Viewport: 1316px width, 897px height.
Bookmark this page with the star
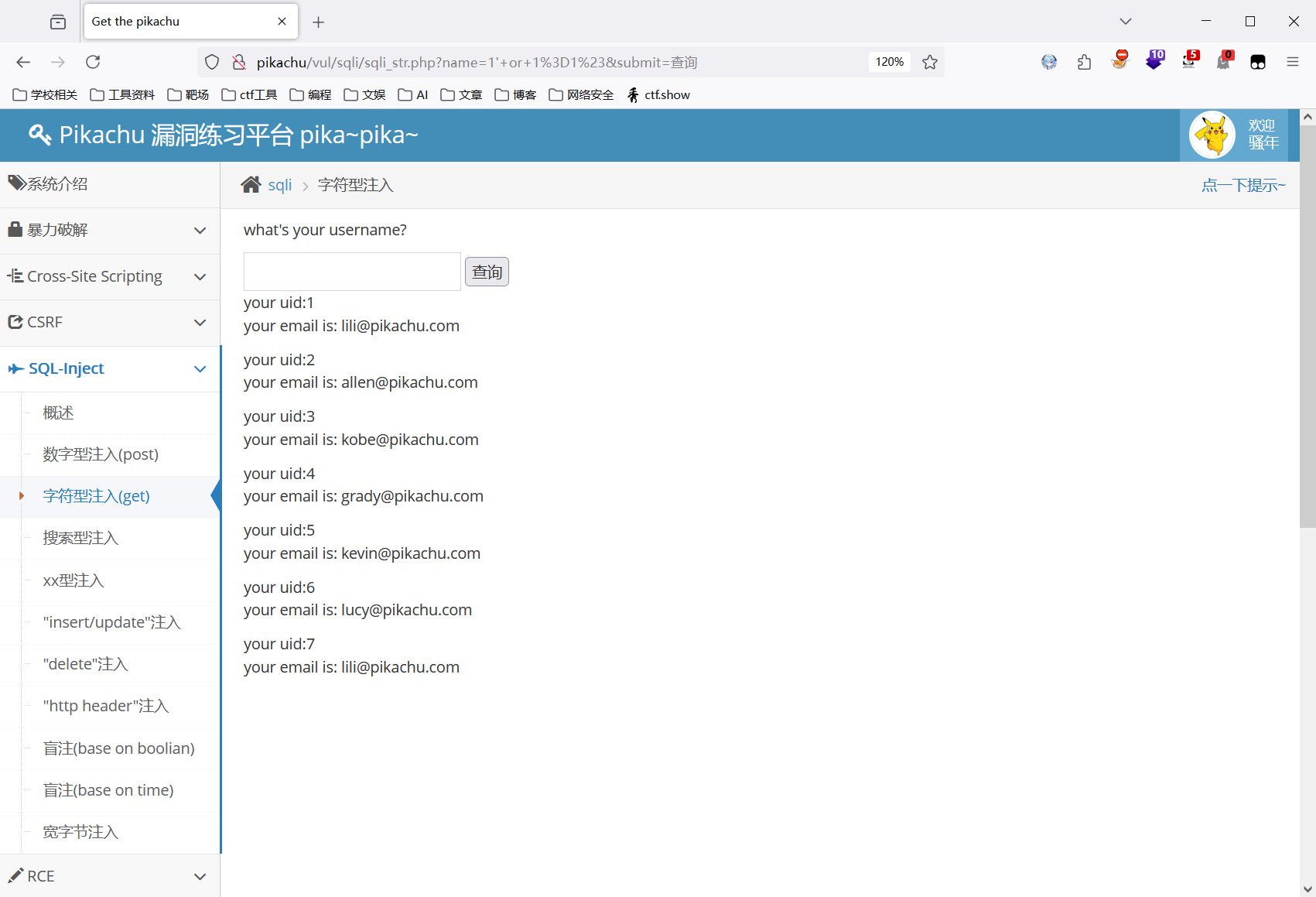[x=930, y=62]
